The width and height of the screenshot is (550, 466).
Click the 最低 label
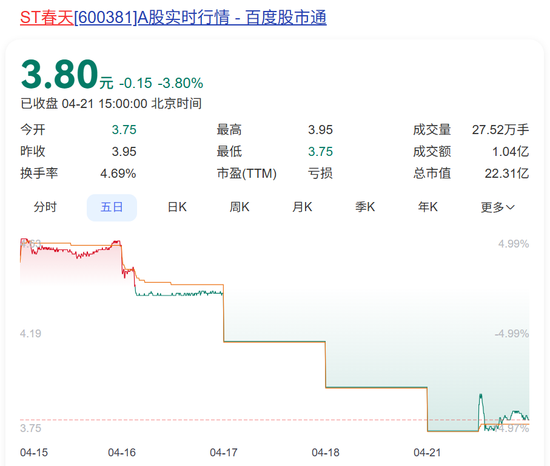[x=229, y=152]
